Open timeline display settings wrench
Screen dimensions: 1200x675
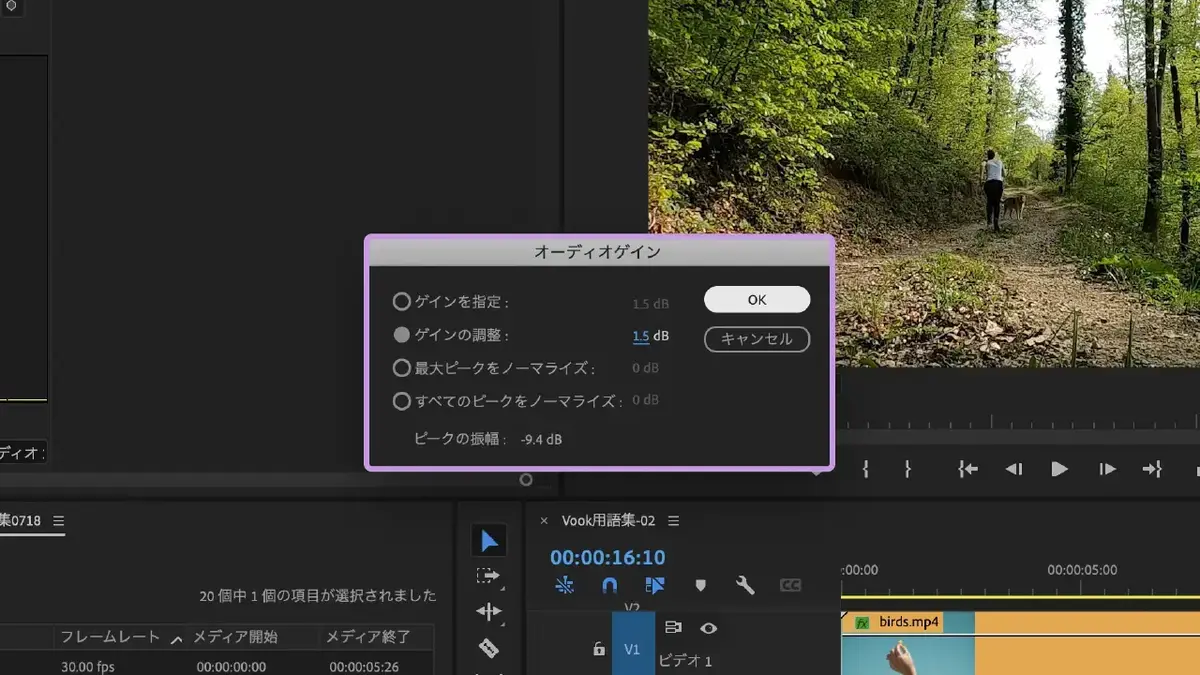pos(745,585)
